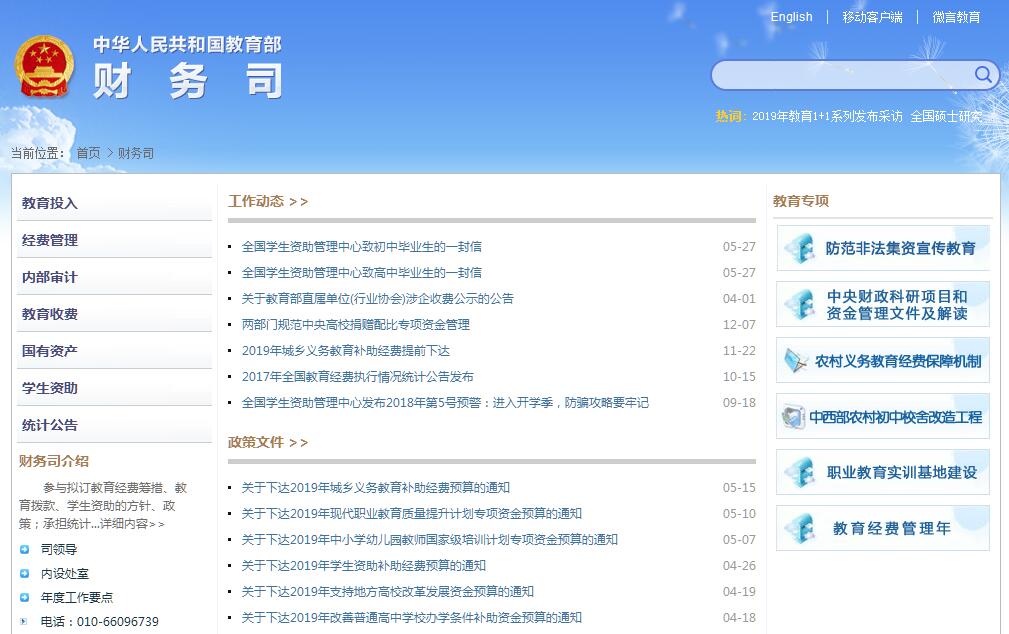Open the 教育经费管理年 banner
Screen dimensions: 1009x634
[883, 528]
